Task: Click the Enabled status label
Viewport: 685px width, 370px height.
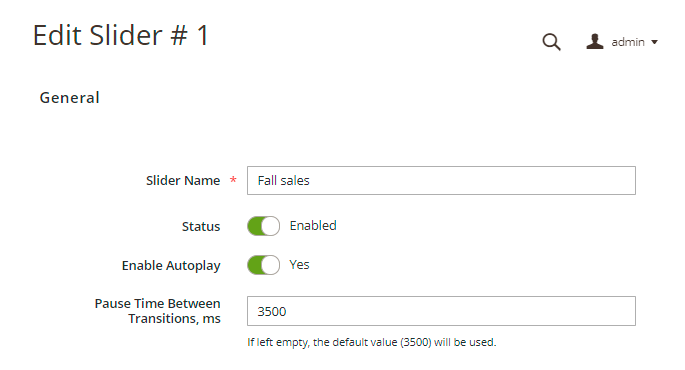Action: [x=313, y=225]
